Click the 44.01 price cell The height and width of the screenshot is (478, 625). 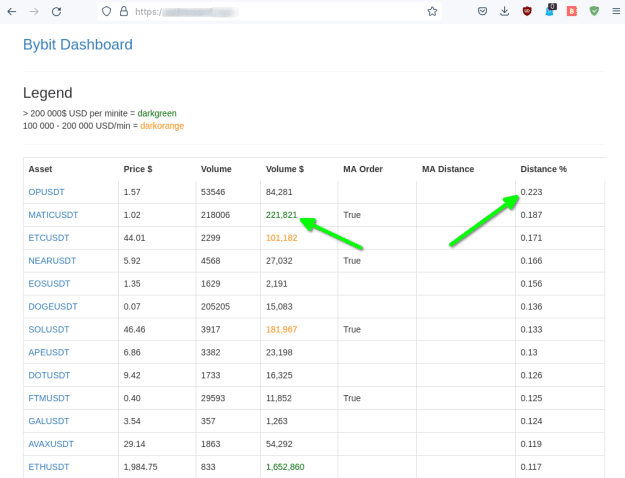[134, 238]
